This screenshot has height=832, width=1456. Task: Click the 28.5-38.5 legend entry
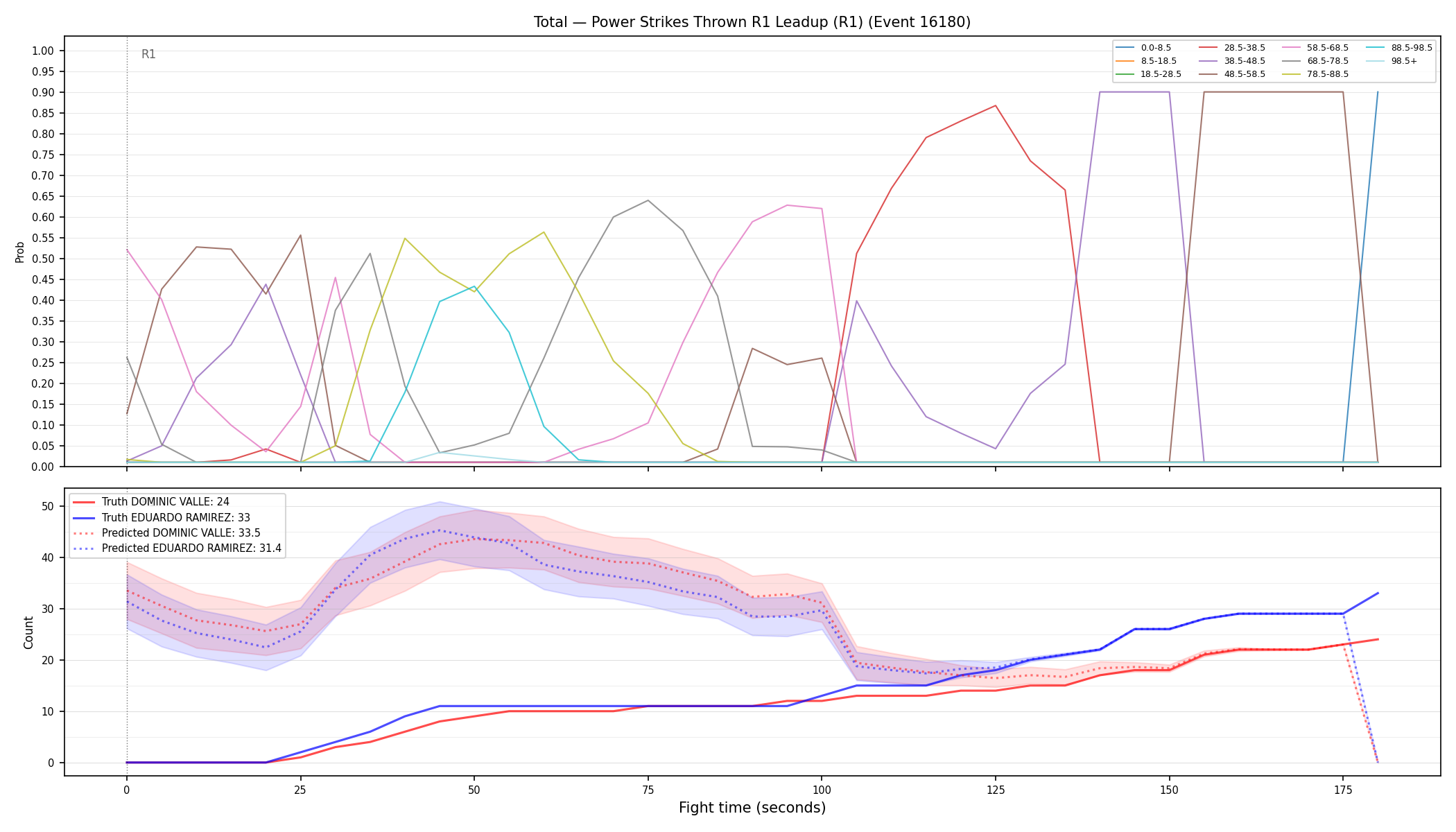(x=1232, y=48)
